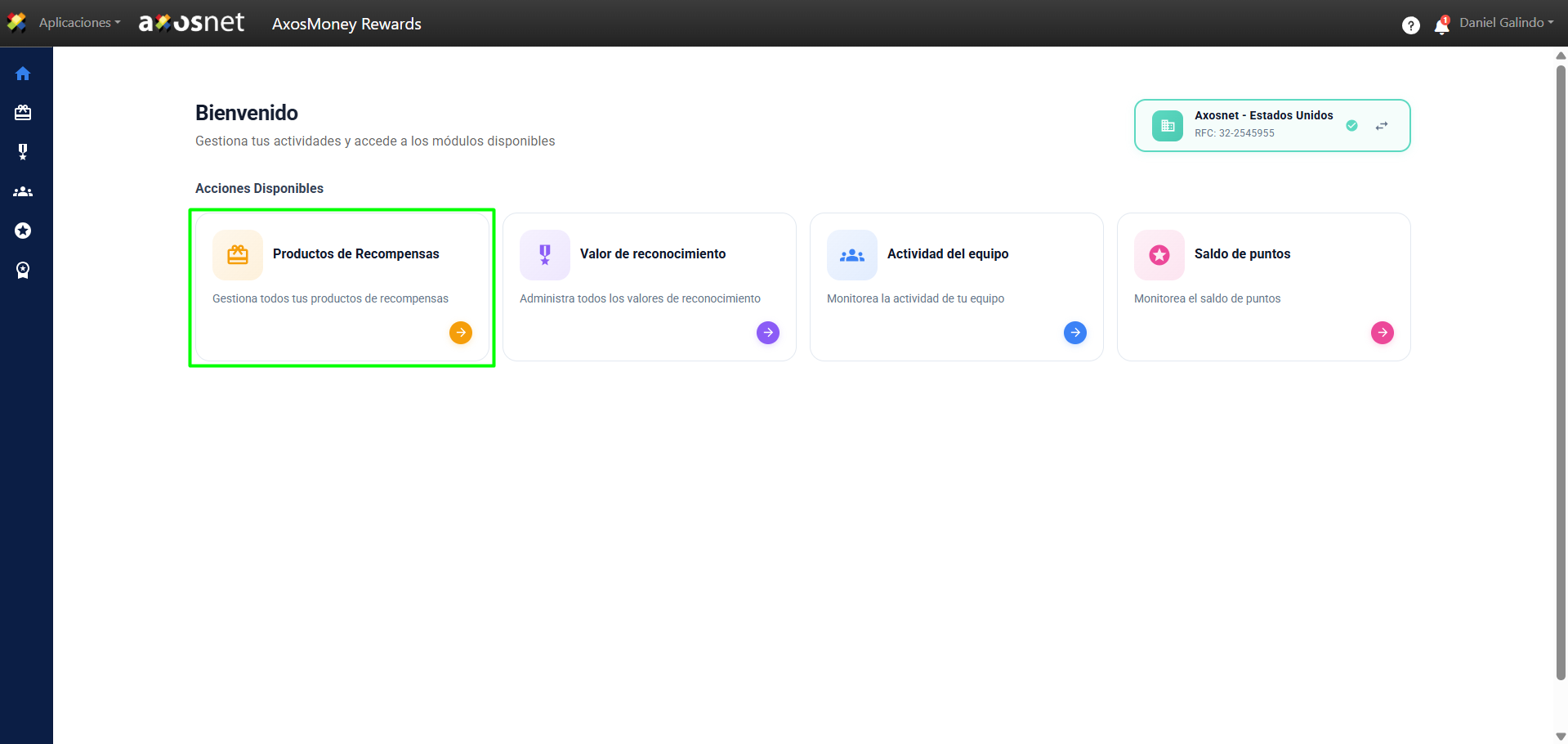Open the team activity icon in the sidebar
The height and width of the screenshot is (744, 1568).
coord(23,191)
